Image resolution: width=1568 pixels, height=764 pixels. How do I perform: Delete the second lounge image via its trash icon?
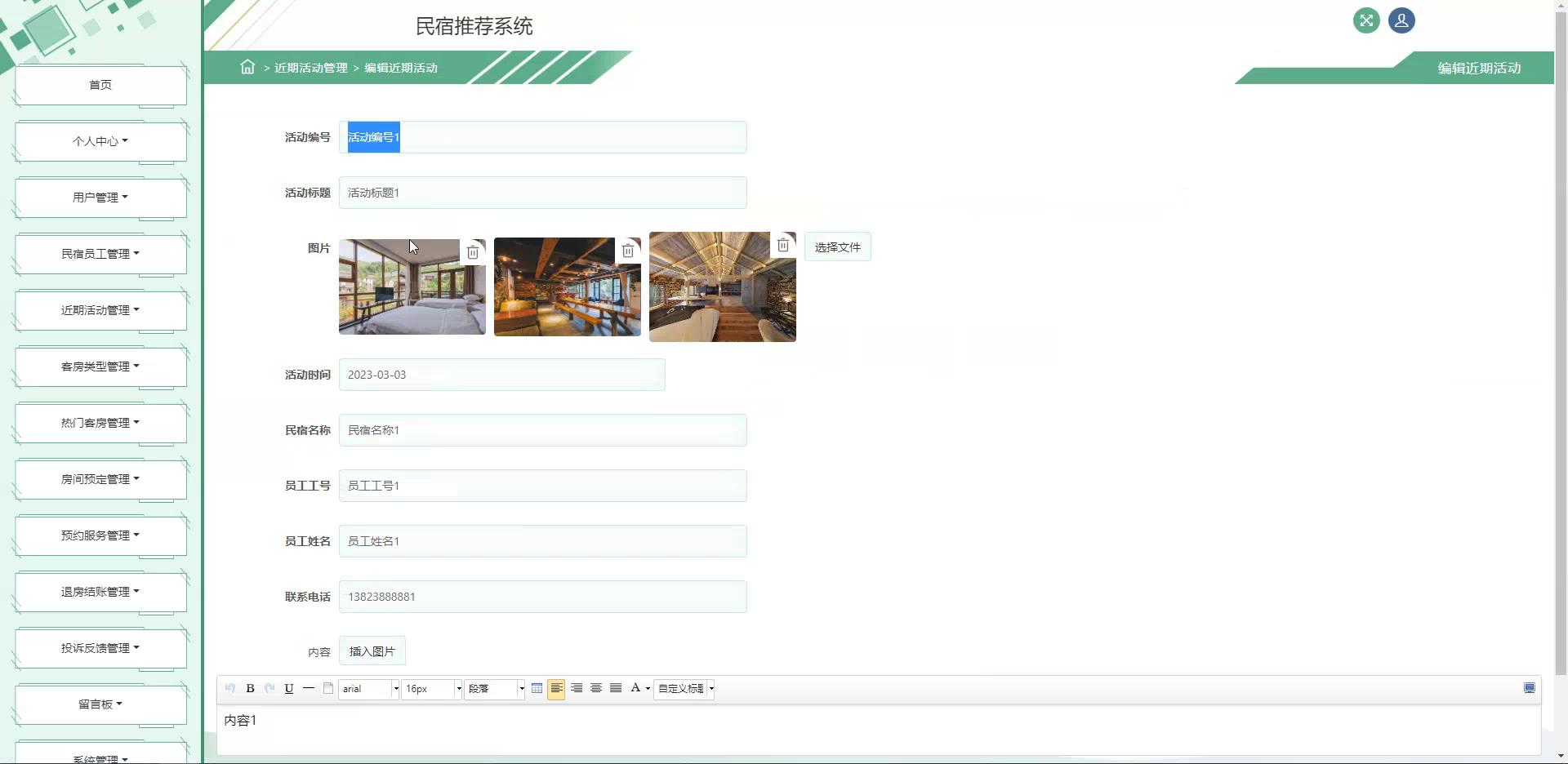pos(628,251)
